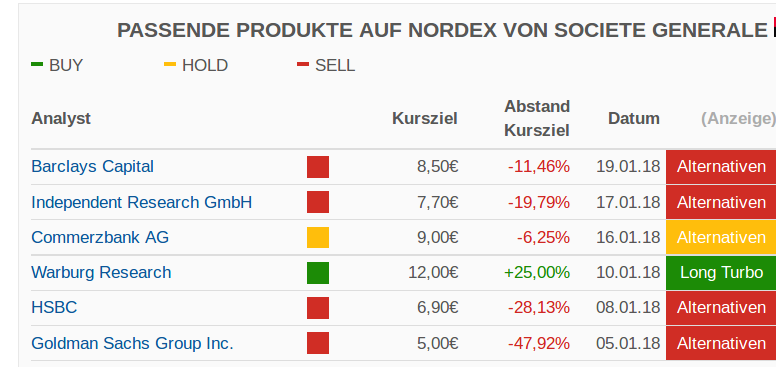Click Alternativen button in Barclays row

(721, 167)
